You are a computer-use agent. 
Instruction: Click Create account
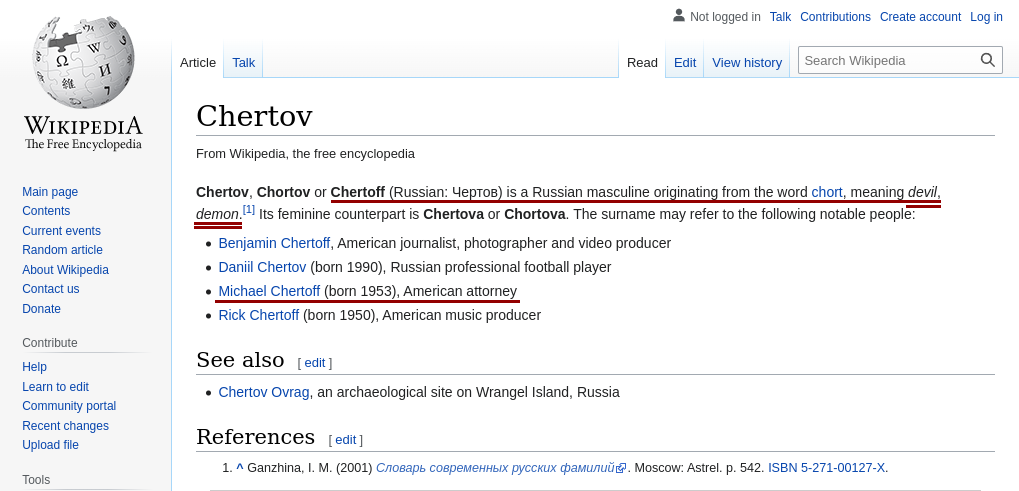920,17
